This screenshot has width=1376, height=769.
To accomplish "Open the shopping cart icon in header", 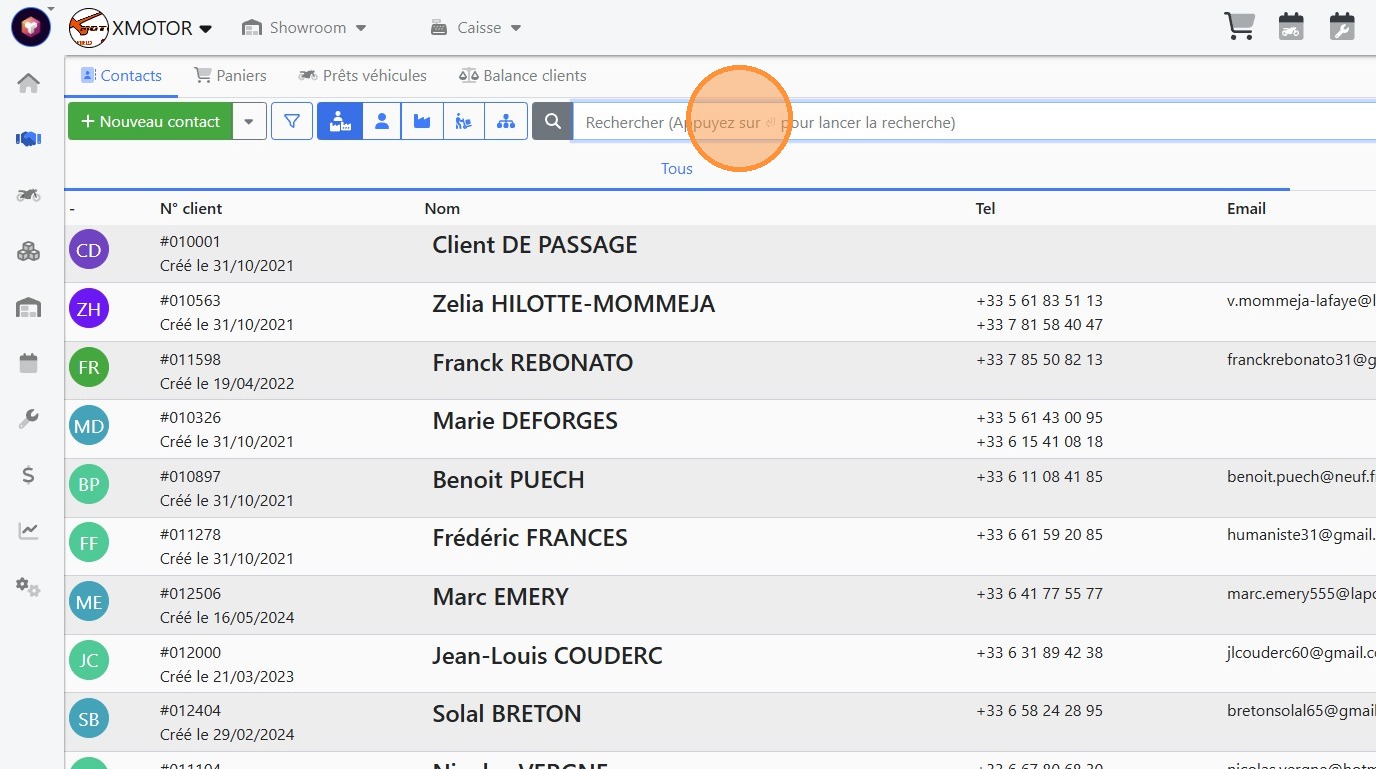I will tap(1239, 27).
